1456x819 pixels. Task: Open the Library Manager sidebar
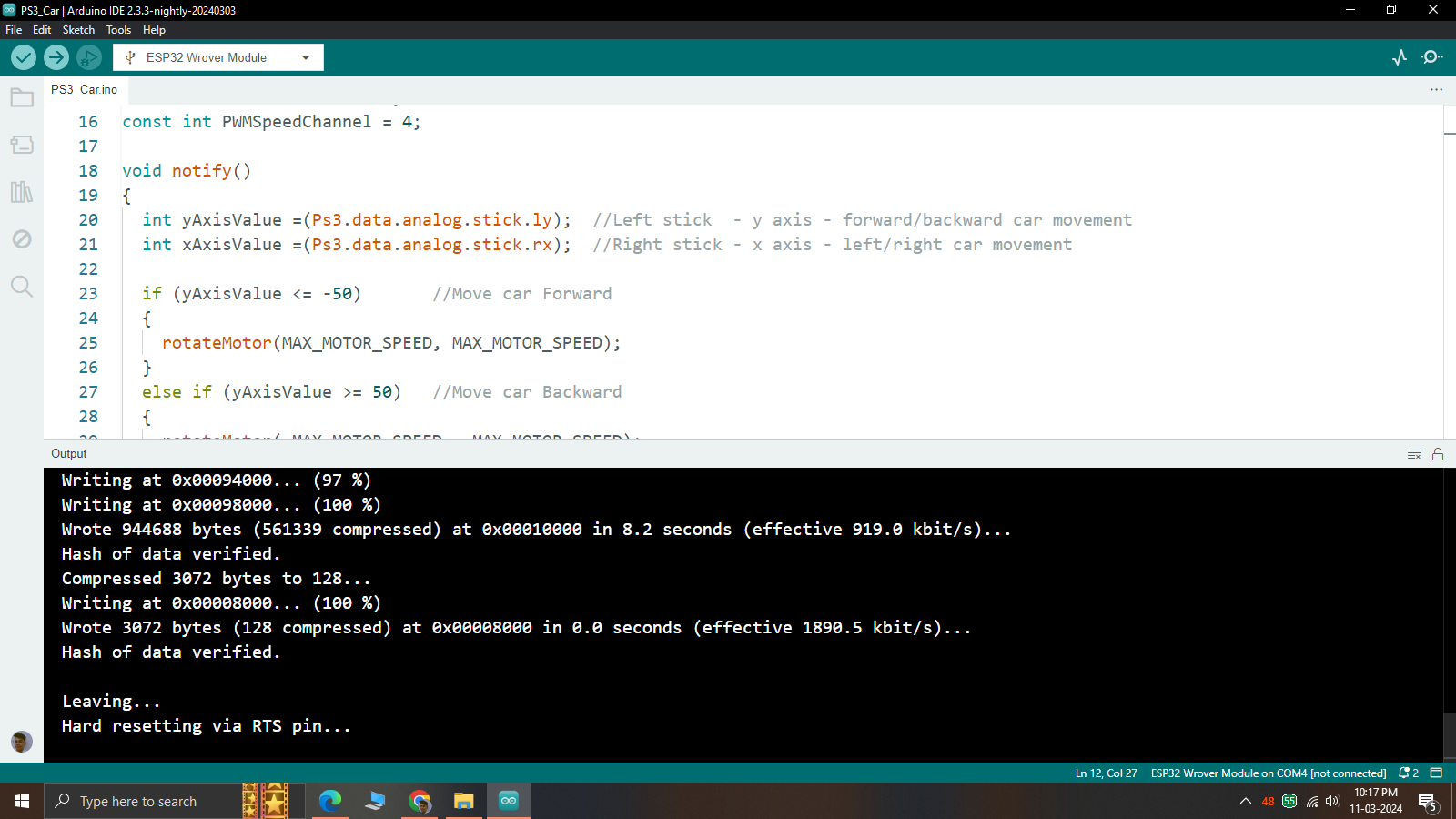point(22,192)
